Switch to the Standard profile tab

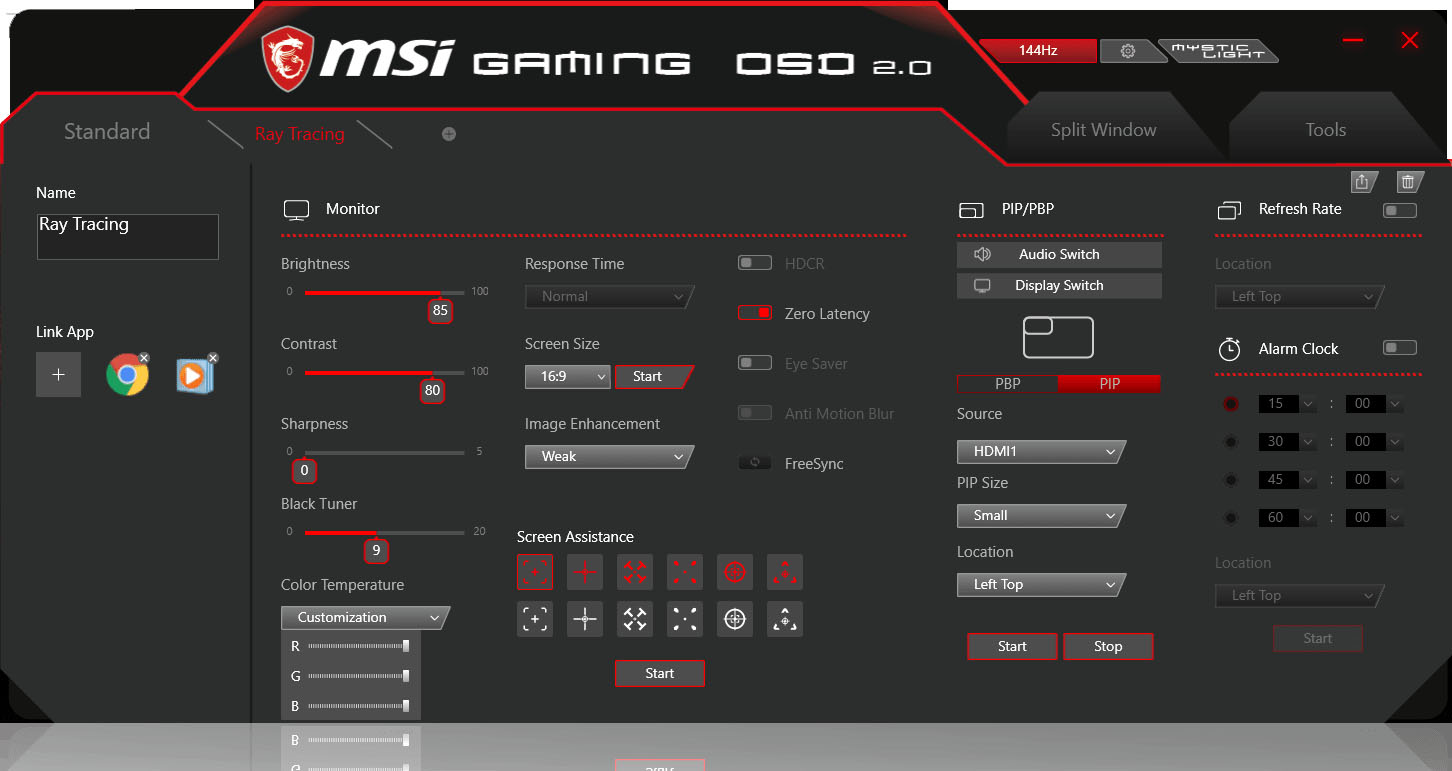pyautogui.click(x=107, y=132)
